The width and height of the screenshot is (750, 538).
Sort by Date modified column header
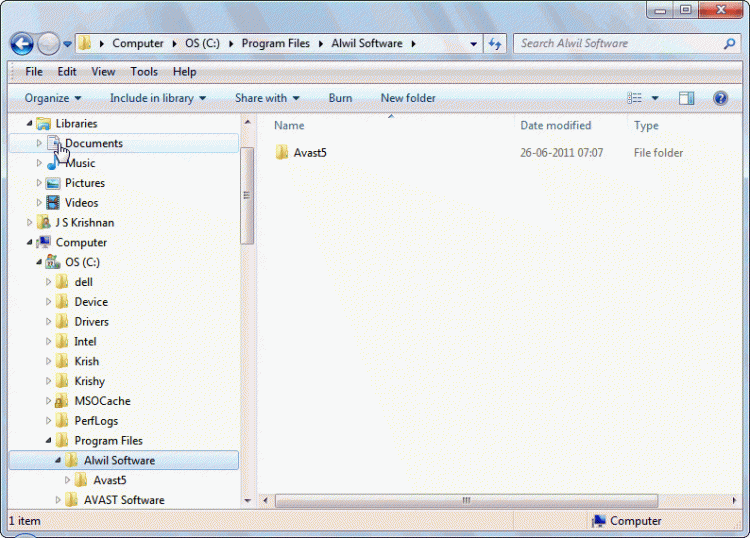point(556,125)
